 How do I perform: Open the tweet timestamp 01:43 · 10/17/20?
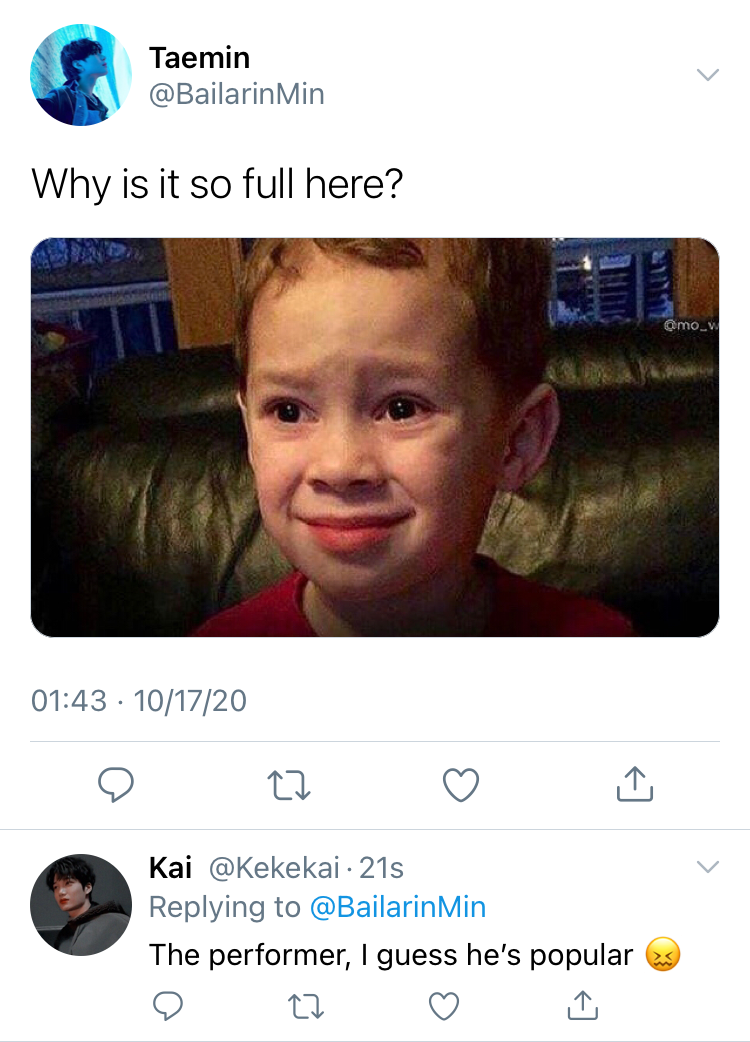pyautogui.click(x=139, y=700)
